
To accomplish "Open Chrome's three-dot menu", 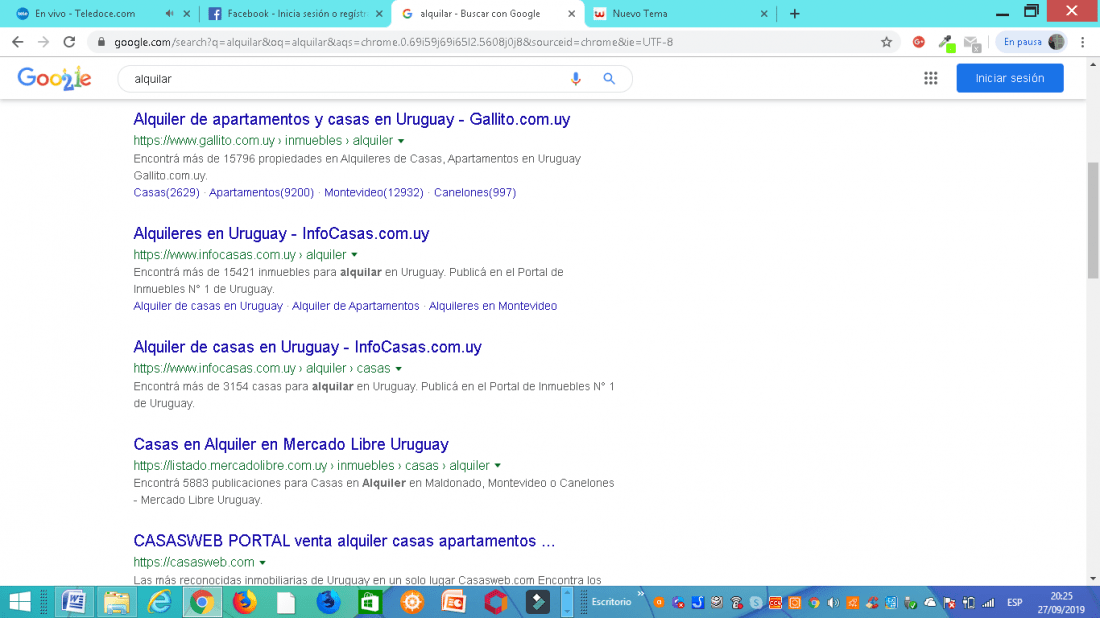I will [1083, 42].
